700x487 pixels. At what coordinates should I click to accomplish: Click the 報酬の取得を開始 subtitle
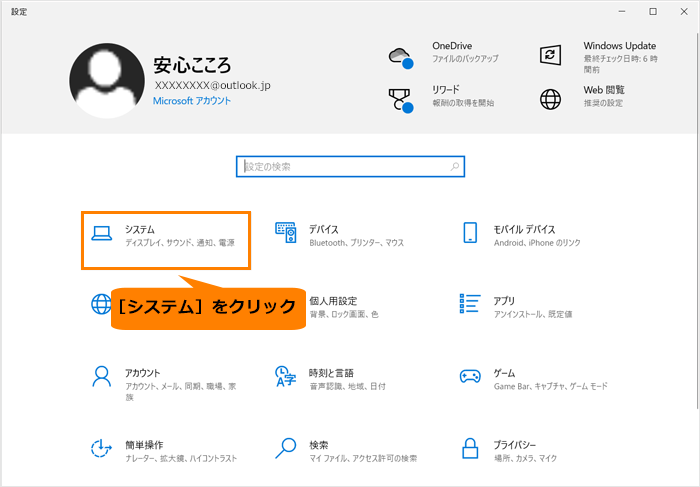pyautogui.click(x=463, y=103)
